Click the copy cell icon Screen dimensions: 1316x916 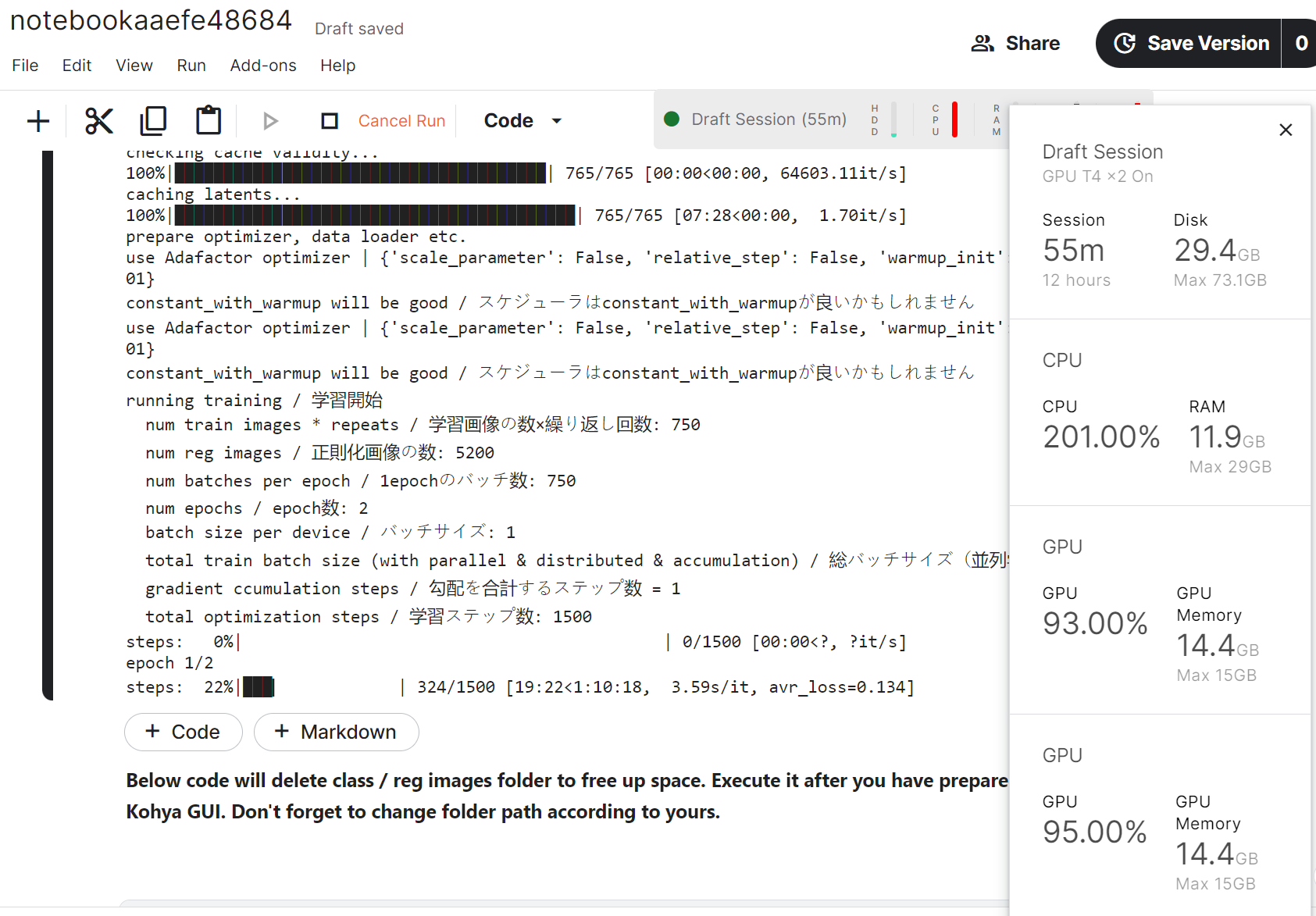(x=153, y=120)
